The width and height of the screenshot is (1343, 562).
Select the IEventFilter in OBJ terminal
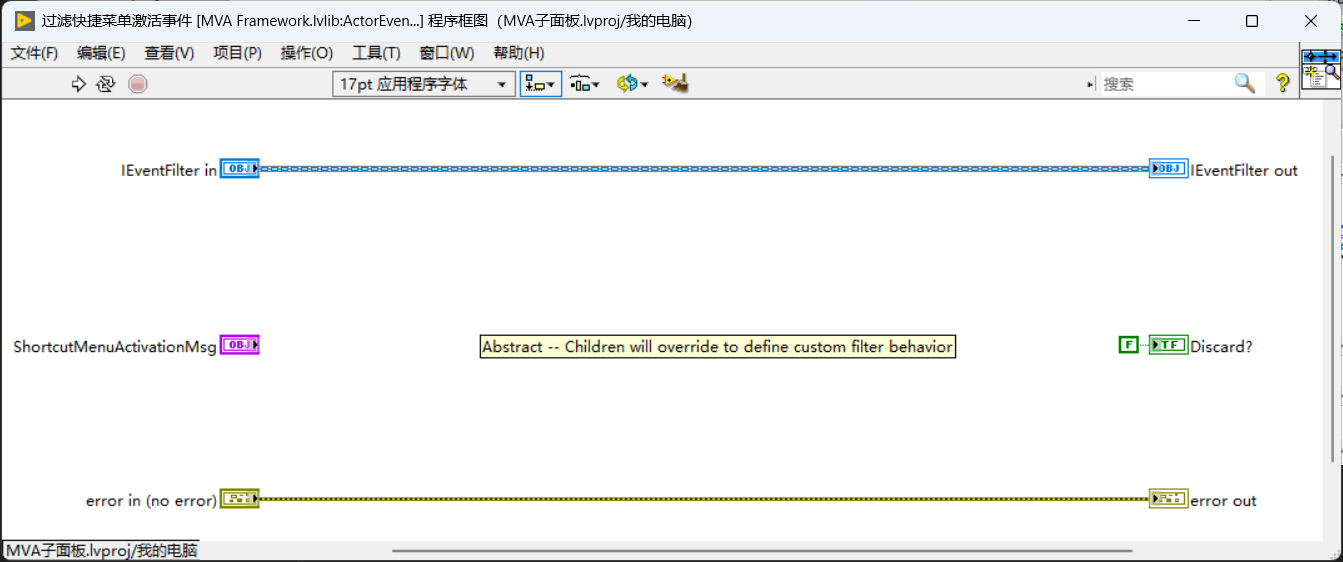click(239, 169)
